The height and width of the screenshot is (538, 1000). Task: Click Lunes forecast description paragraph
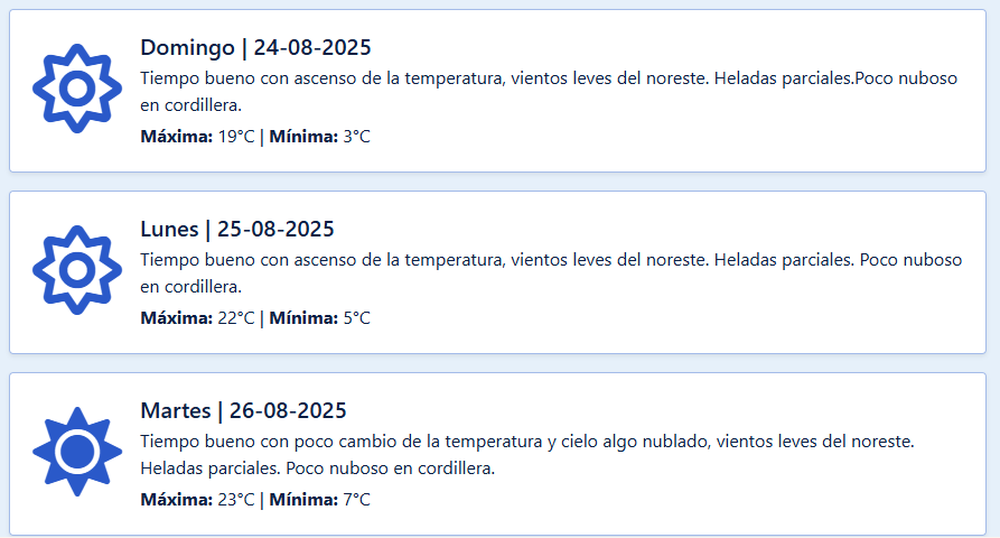click(551, 273)
